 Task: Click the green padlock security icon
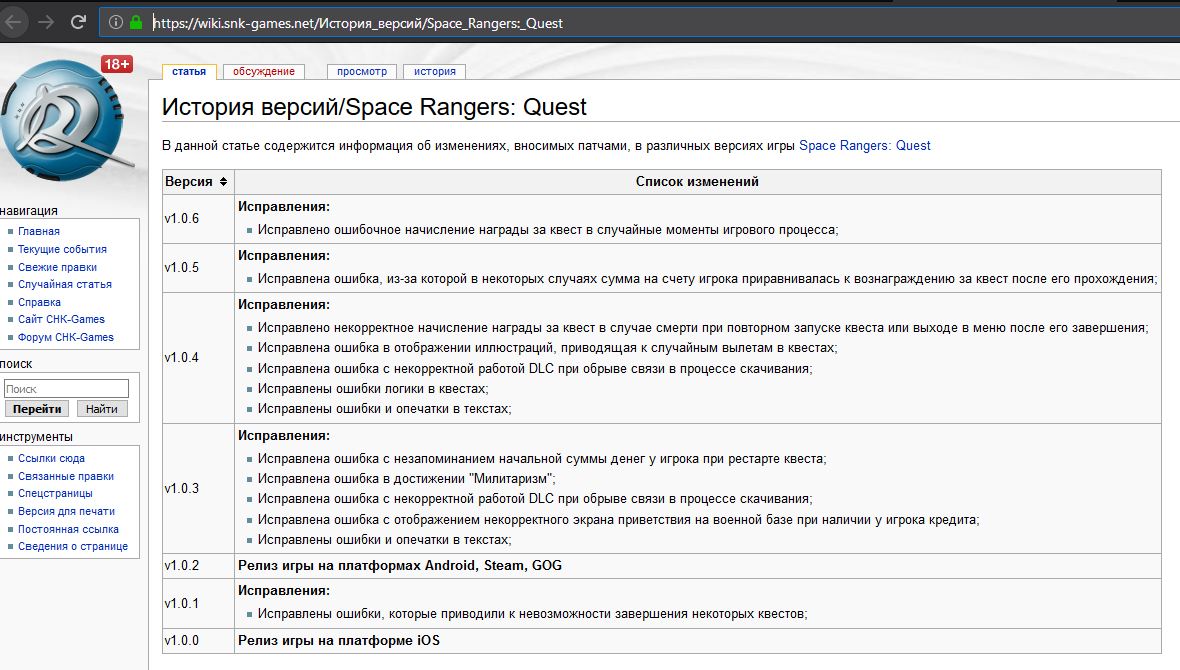coord(136,23)
